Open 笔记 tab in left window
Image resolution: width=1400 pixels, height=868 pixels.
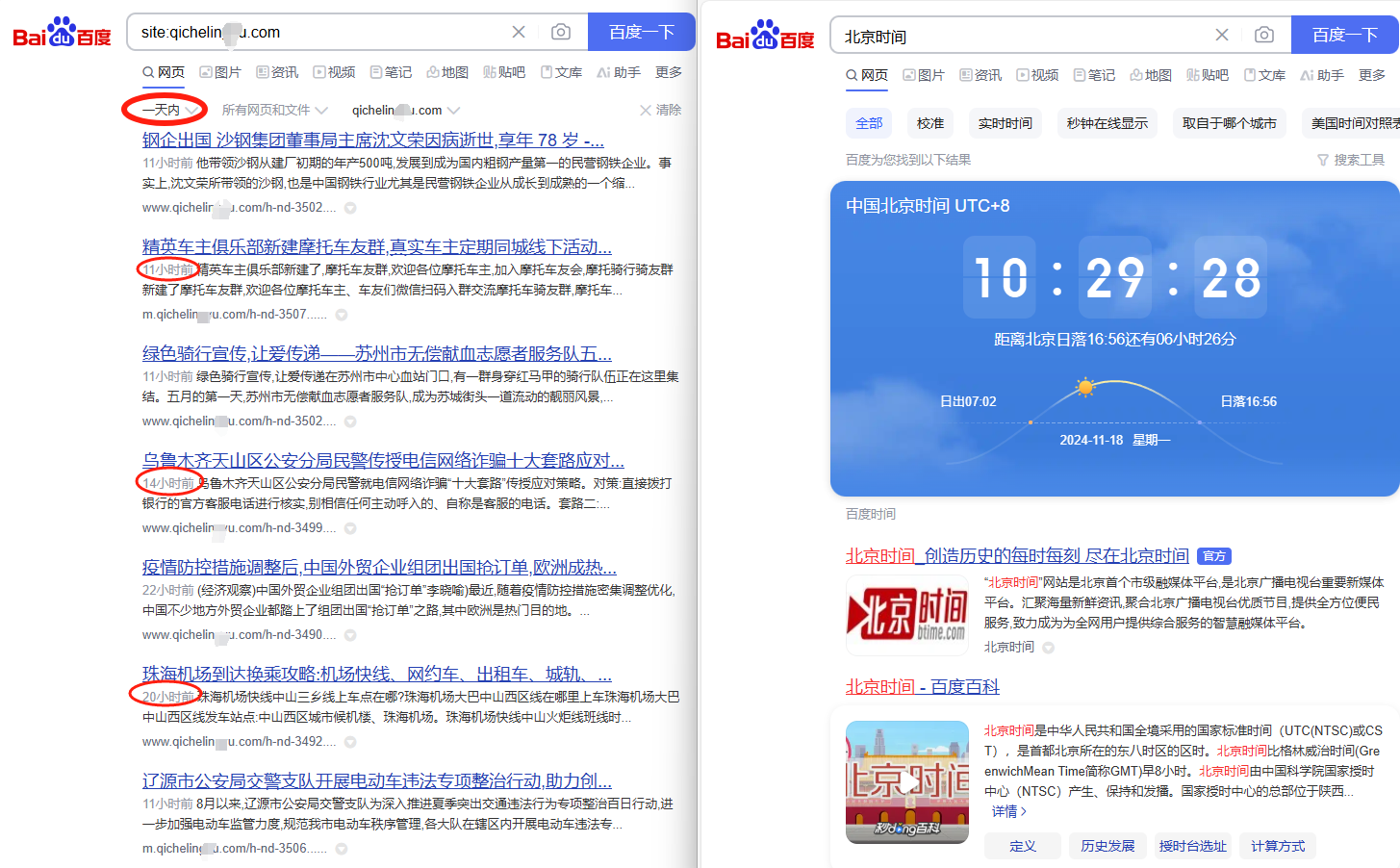click(391, 72)
